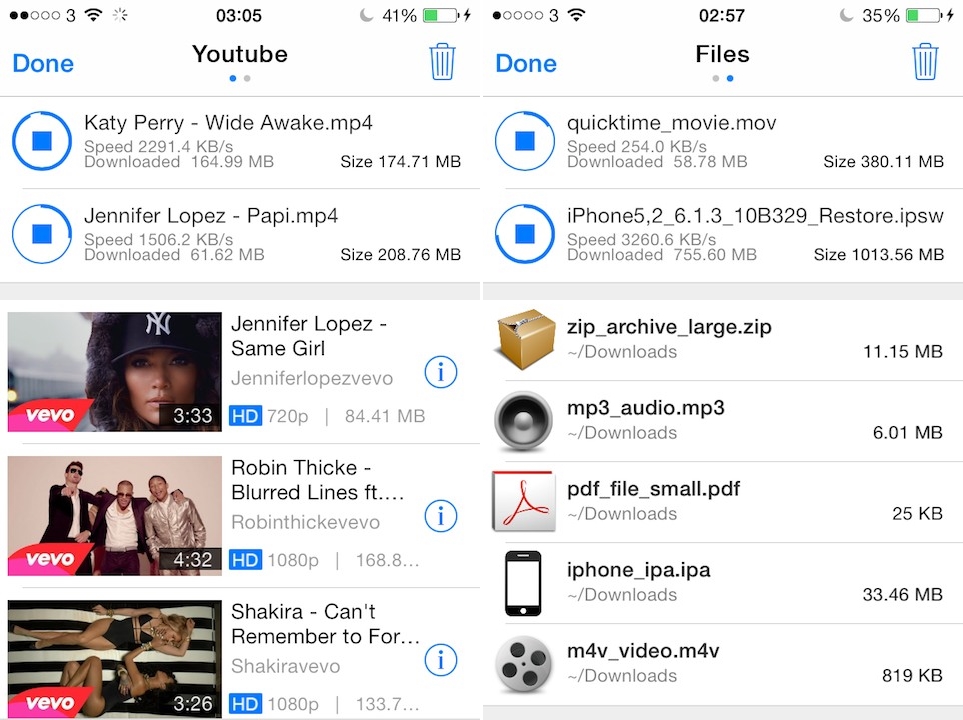Viewport: 963px width, 720px height.
Task: Tap the Katy Perry - Wide Awake.mp4 title
Action: pyautogui.click(x=228, y=122)
